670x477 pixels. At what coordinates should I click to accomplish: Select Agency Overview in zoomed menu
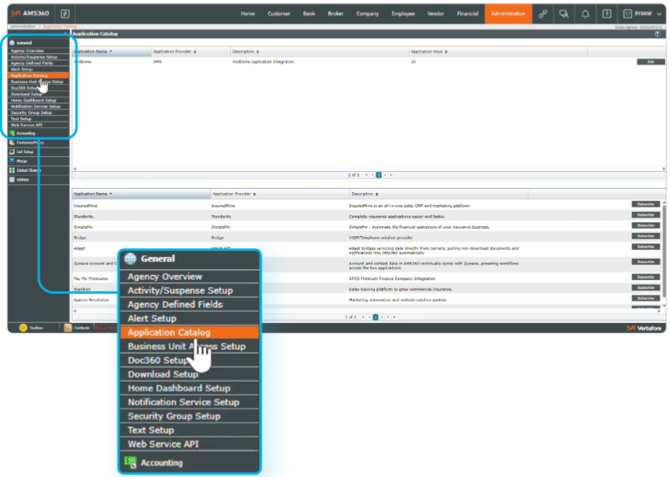tap(165, 277)
